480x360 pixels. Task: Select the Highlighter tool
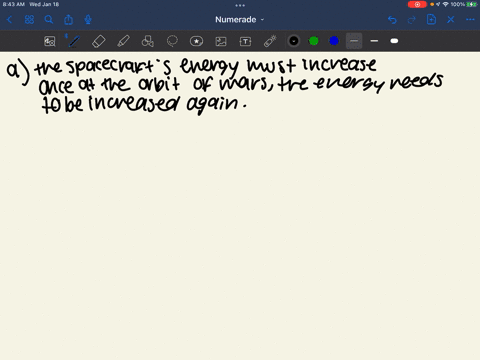tap(123, 41)
